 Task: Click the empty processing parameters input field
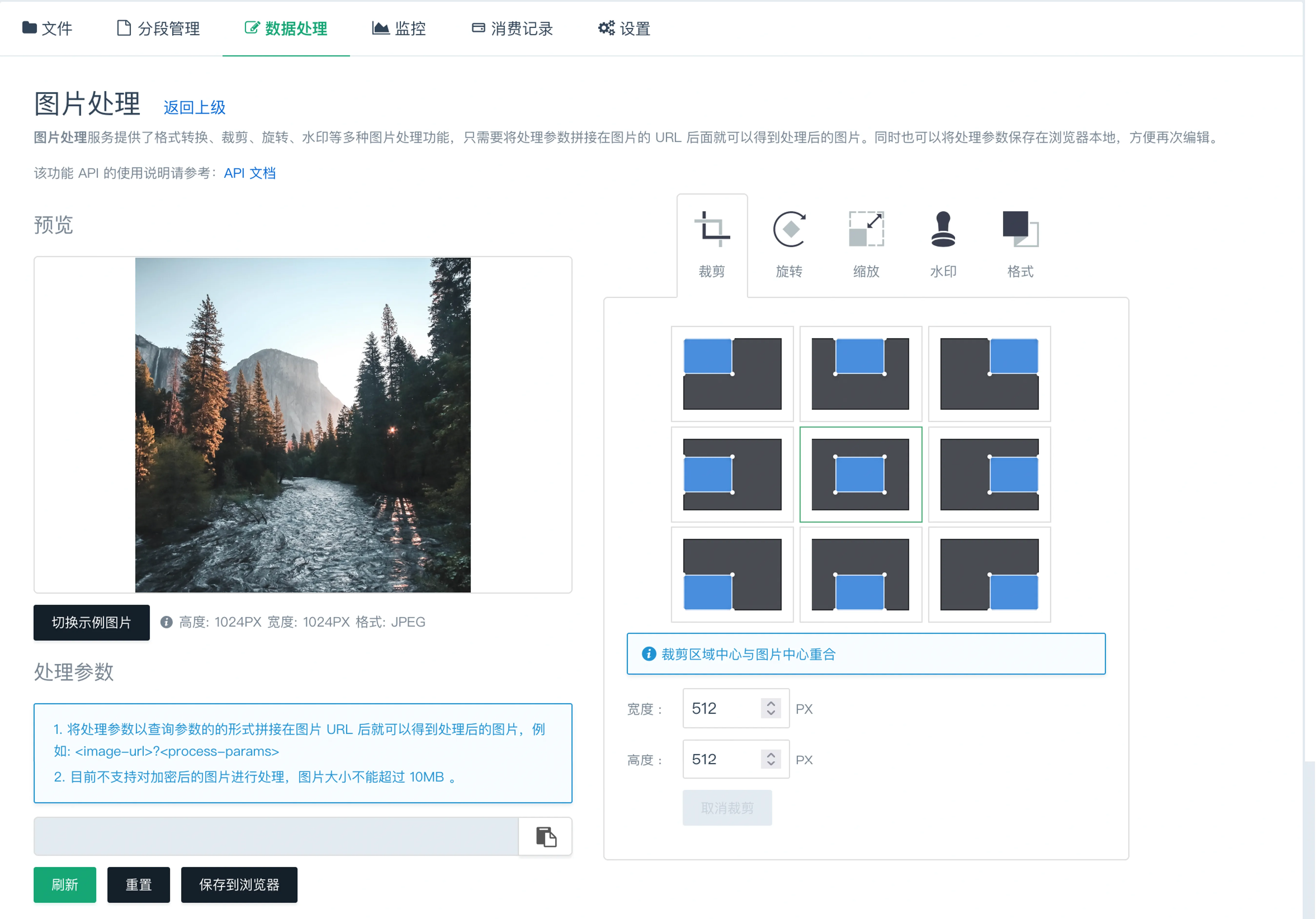tap(275, 837)
